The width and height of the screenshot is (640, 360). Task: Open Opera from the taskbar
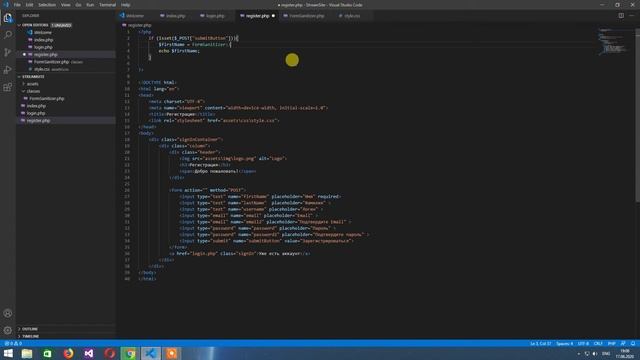(x=109, y=353)
